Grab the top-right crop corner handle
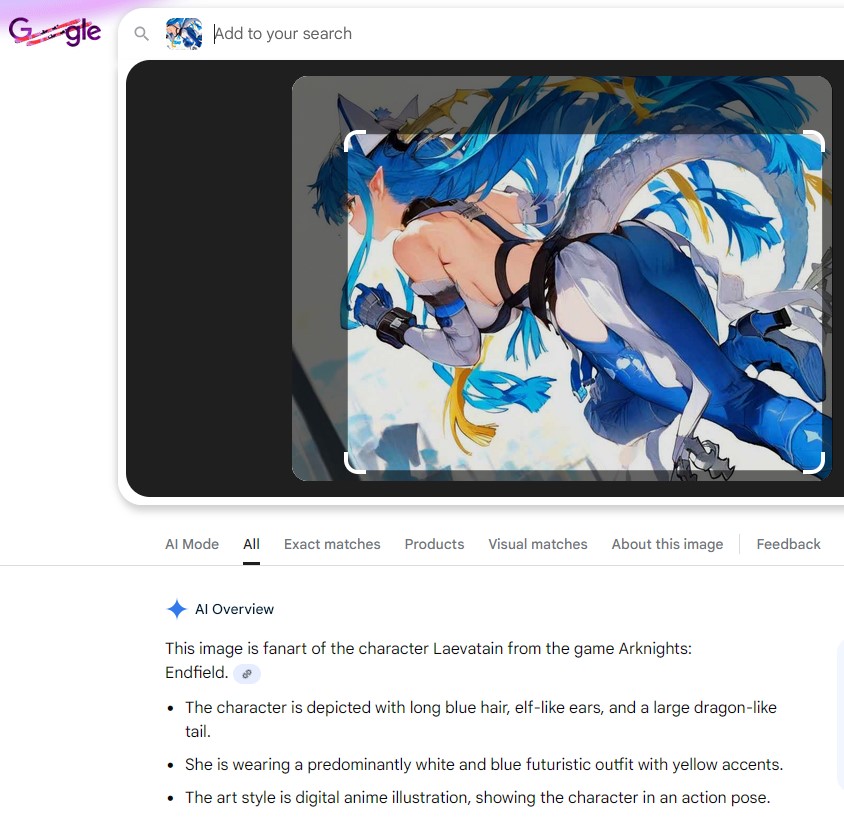844x831 pixels. [814, 142]
